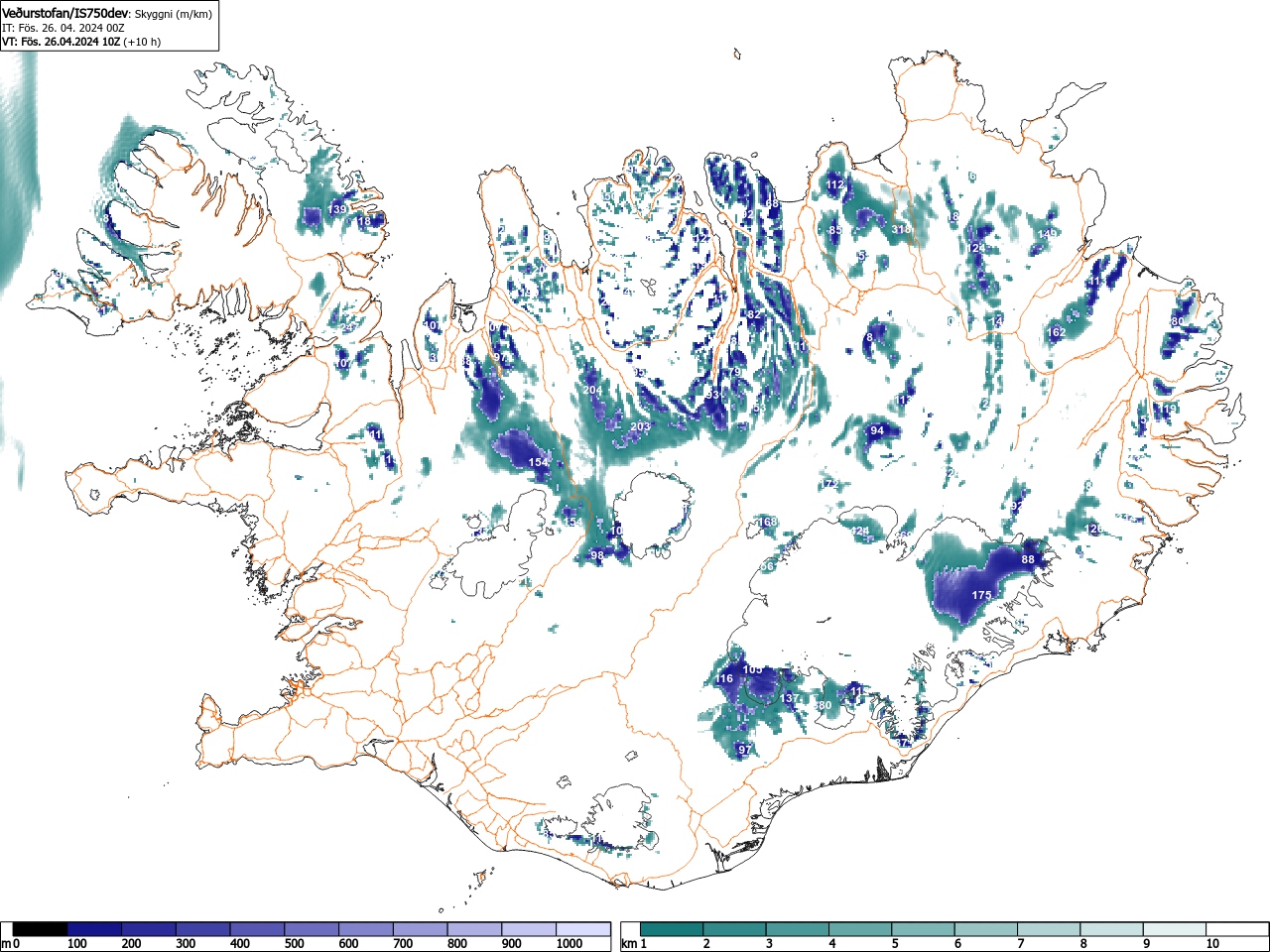Click the teal 5–6 km legend swatch
This screenshot has height=952, width=1270.
coord(925,929)
